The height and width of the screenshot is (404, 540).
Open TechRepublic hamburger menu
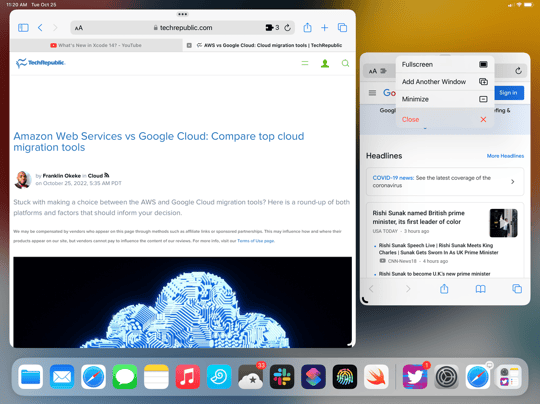point(305,63)
